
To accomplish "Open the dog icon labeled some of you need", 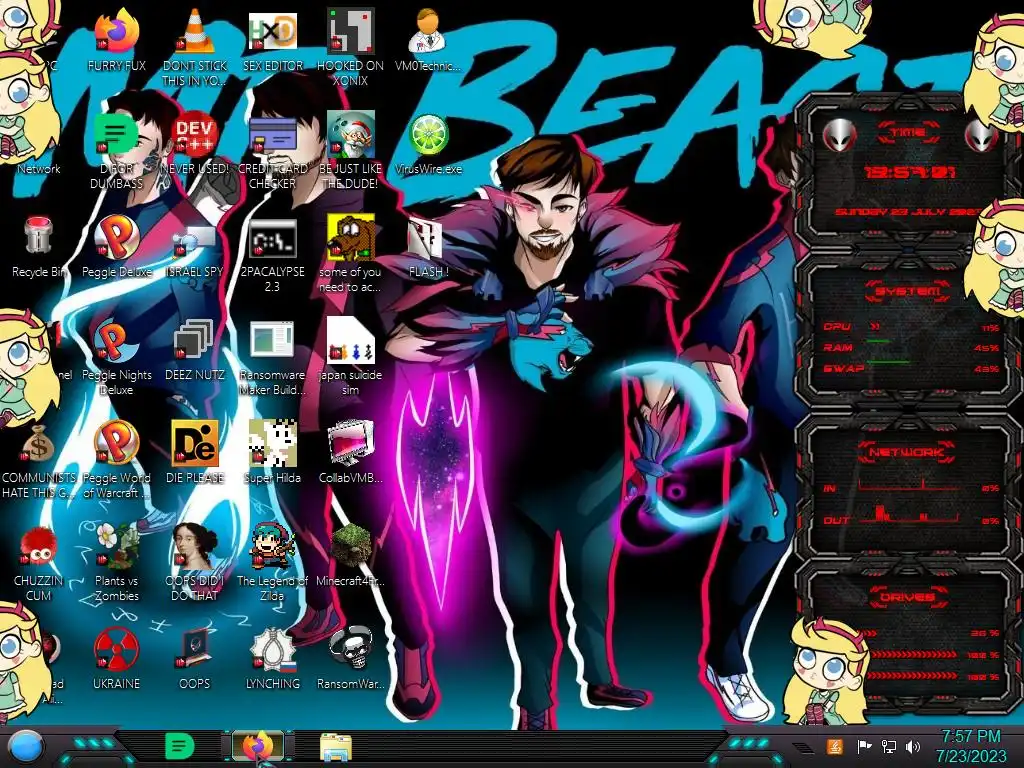I will 350,238.
